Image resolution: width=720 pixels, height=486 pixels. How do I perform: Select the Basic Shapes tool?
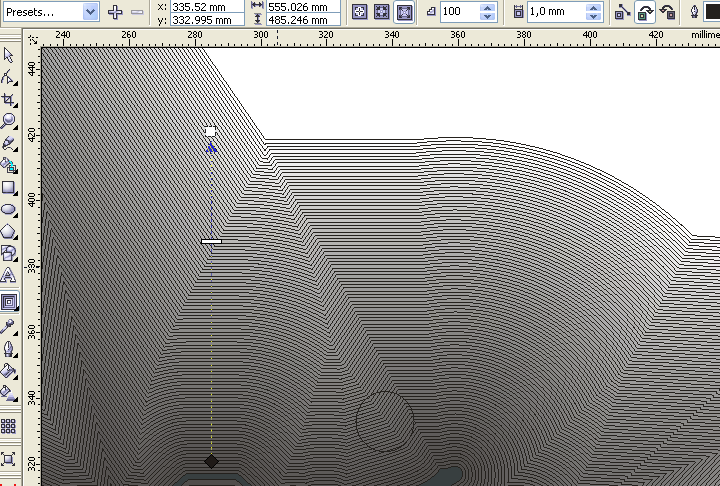tap(9, 253)
